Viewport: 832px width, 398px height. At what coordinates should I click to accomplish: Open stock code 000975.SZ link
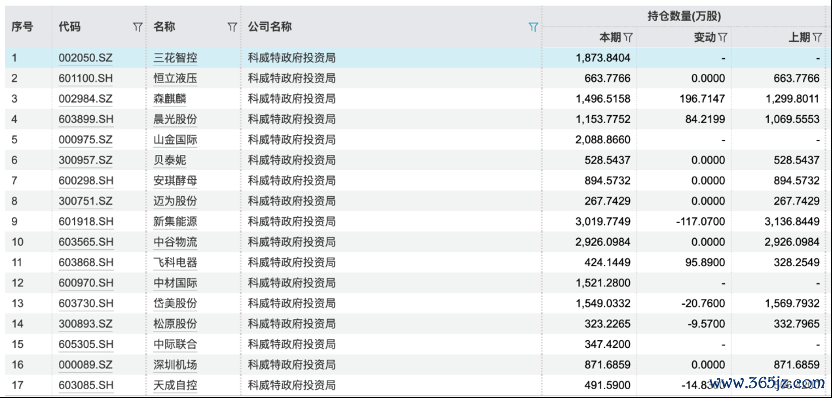(x=85, y=140)
